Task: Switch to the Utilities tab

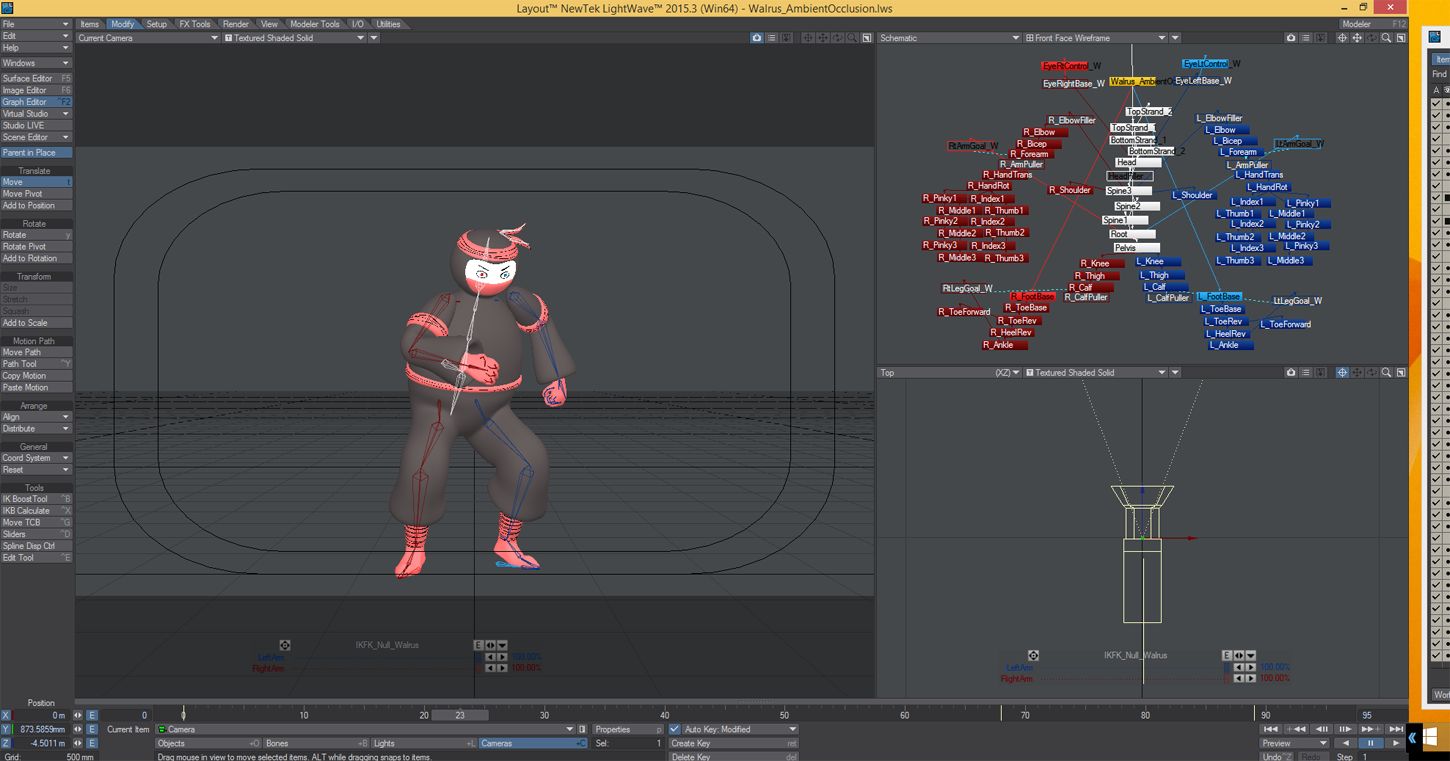Action: (388, 24)
